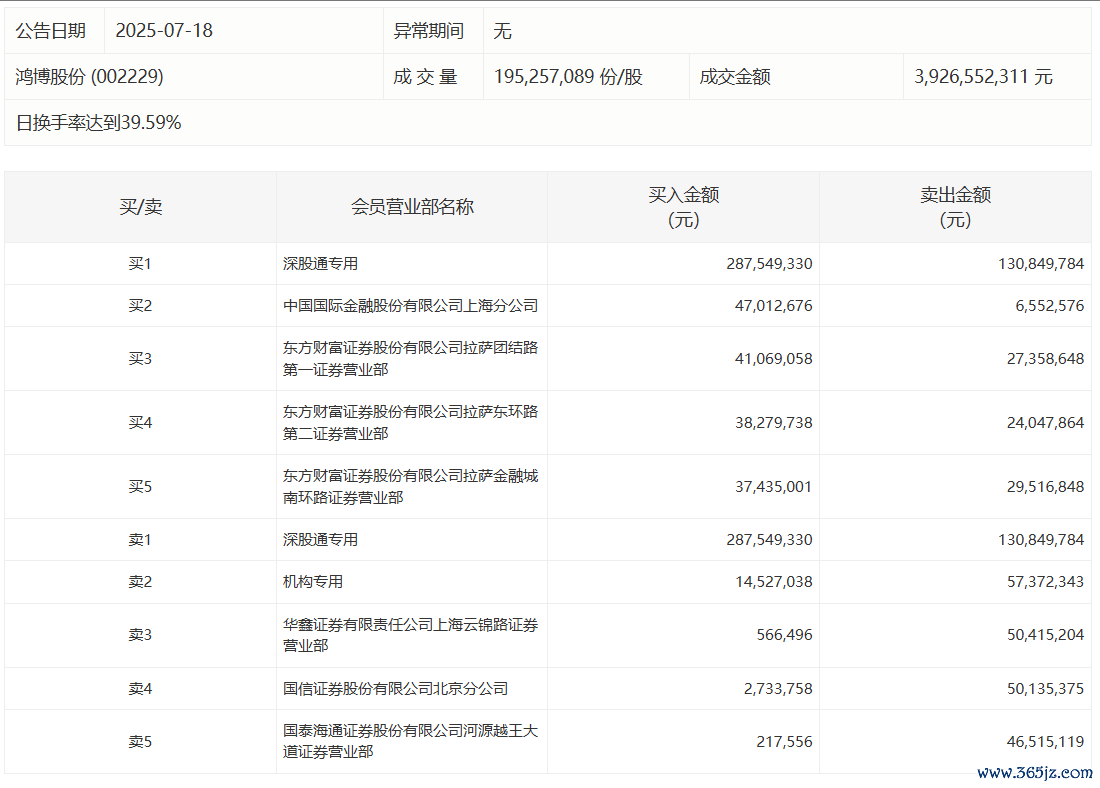Click the 会员营业部名称 column header
Image resolution: width=1100 pixels, height=788 pixels.
point(412,207)
